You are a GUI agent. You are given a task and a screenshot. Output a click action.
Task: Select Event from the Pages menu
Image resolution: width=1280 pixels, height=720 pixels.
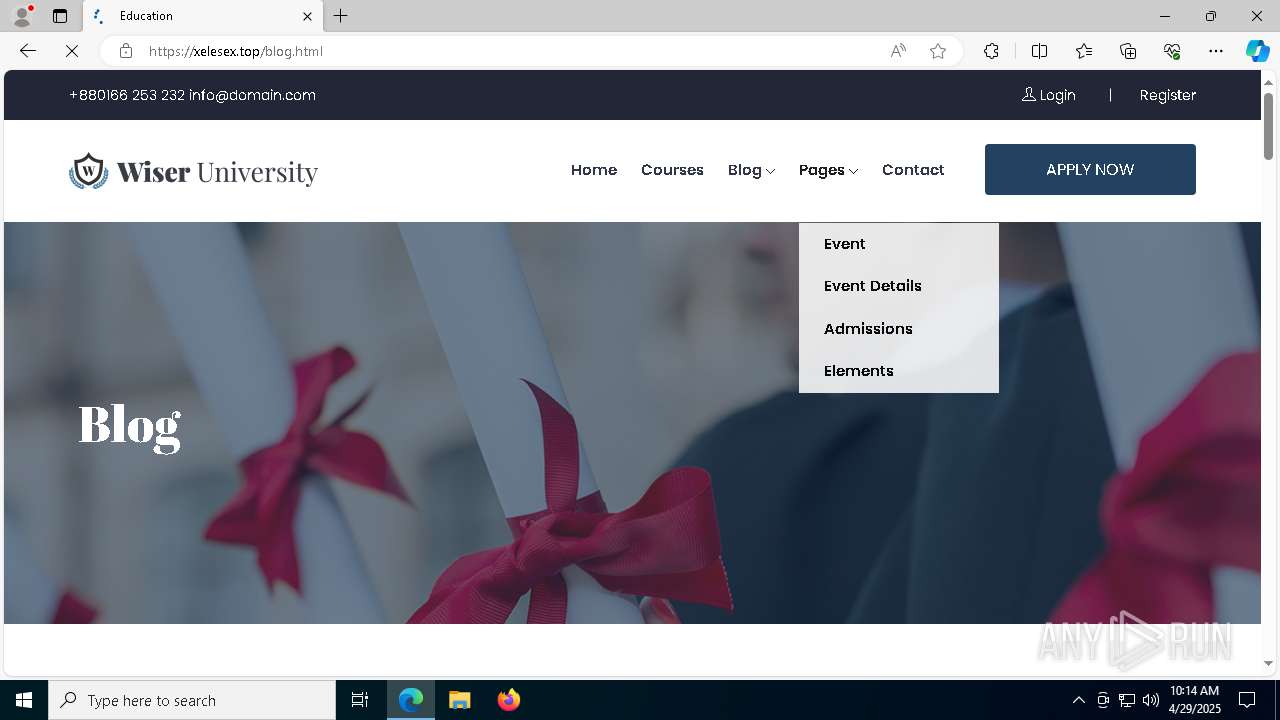click(845, 244)
